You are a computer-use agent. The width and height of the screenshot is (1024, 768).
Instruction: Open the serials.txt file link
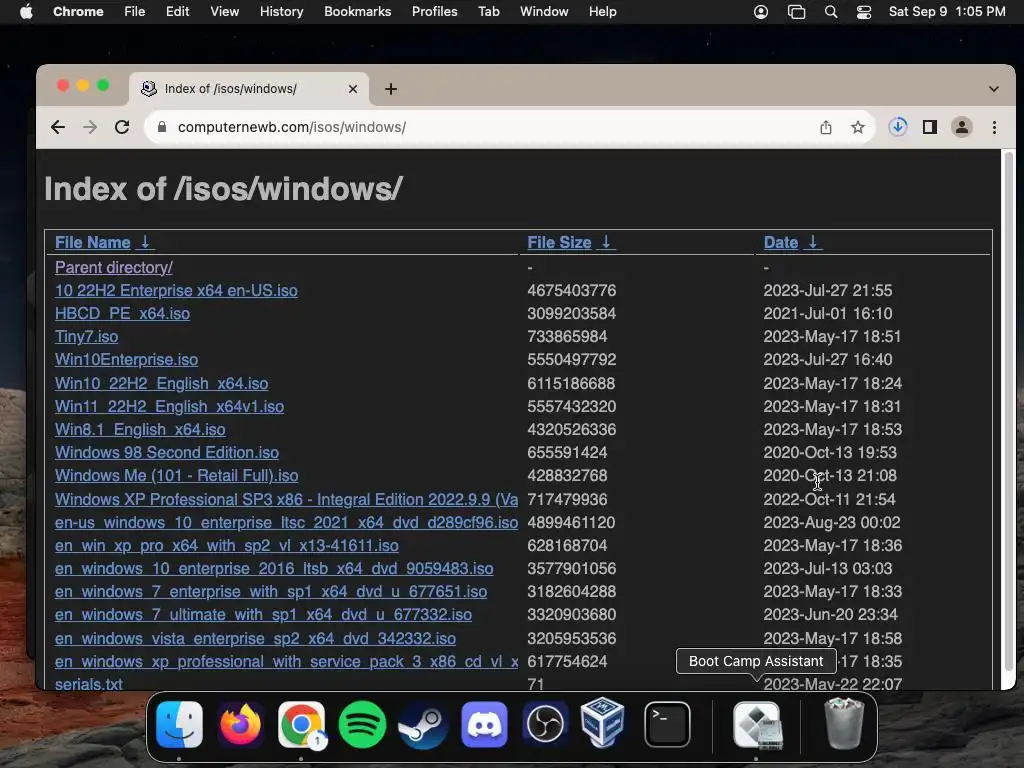[x=88, y=684]
